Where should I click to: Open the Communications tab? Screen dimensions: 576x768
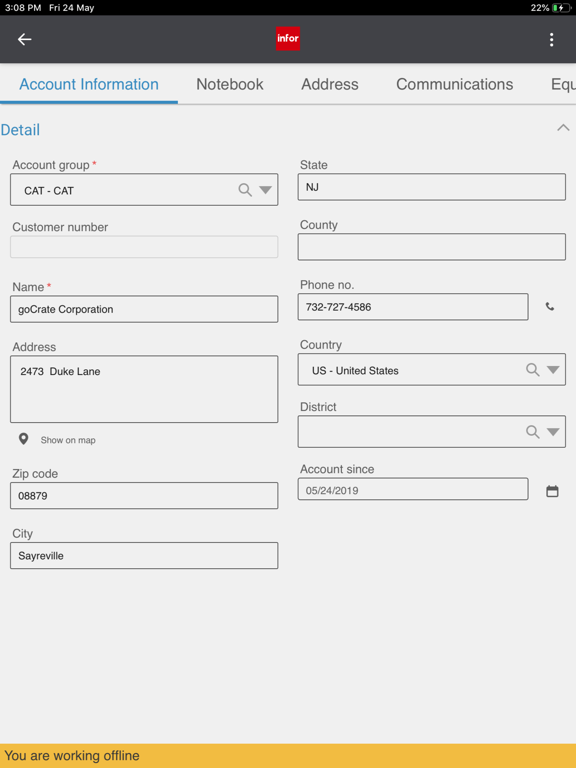455,84
